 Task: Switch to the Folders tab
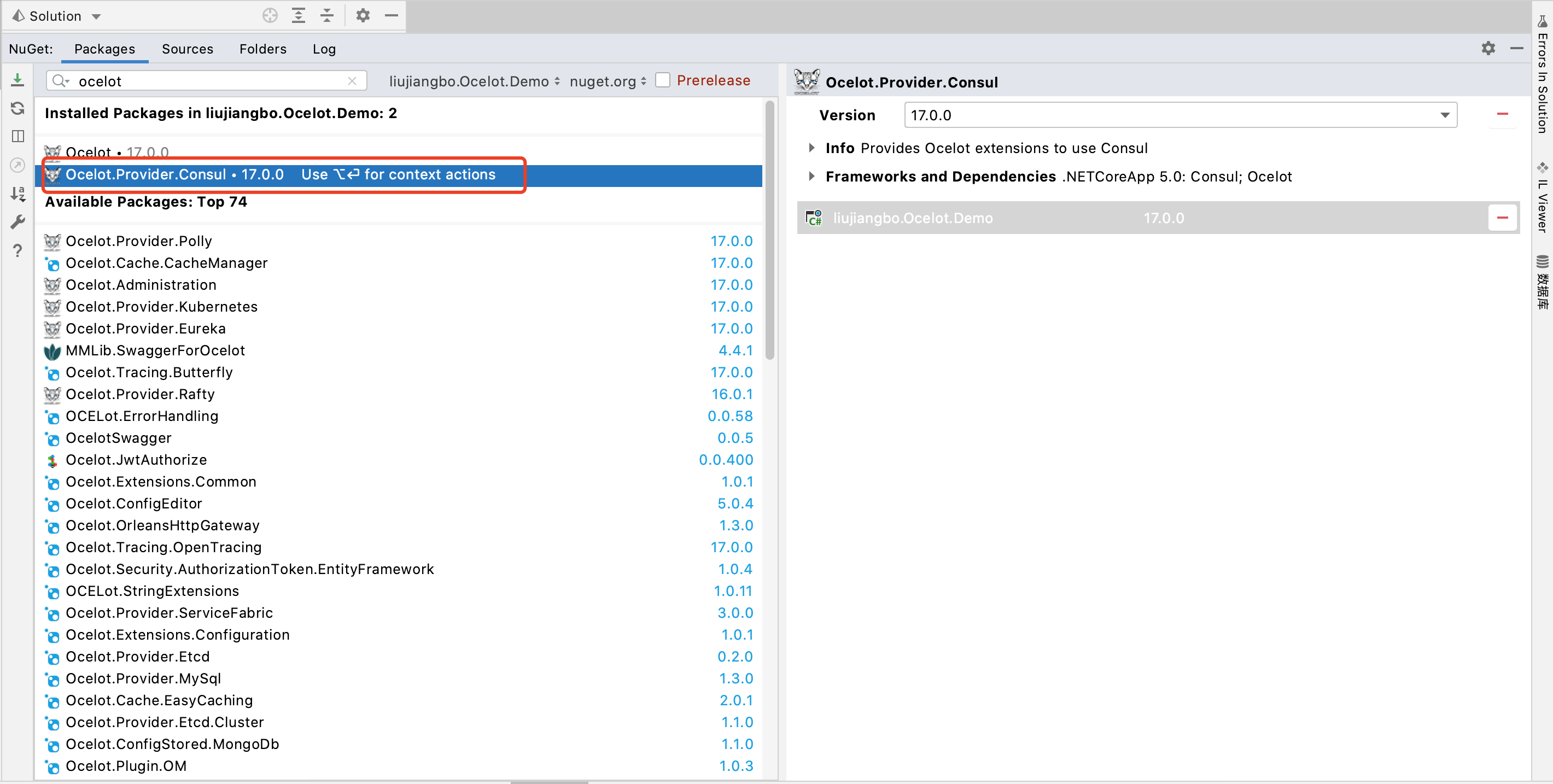(263, 49)
